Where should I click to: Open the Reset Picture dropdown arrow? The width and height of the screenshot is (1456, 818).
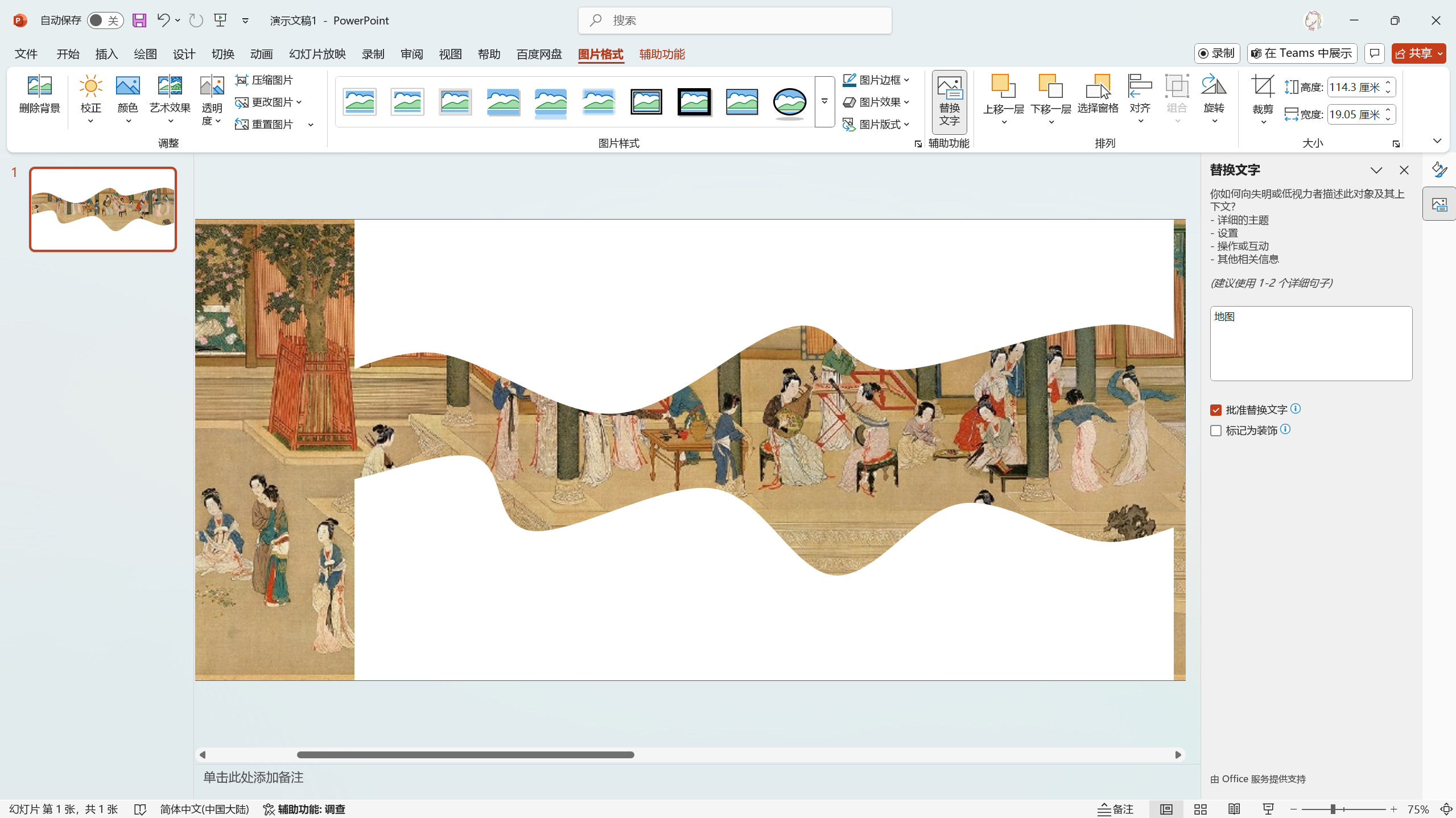coord(311,125)
